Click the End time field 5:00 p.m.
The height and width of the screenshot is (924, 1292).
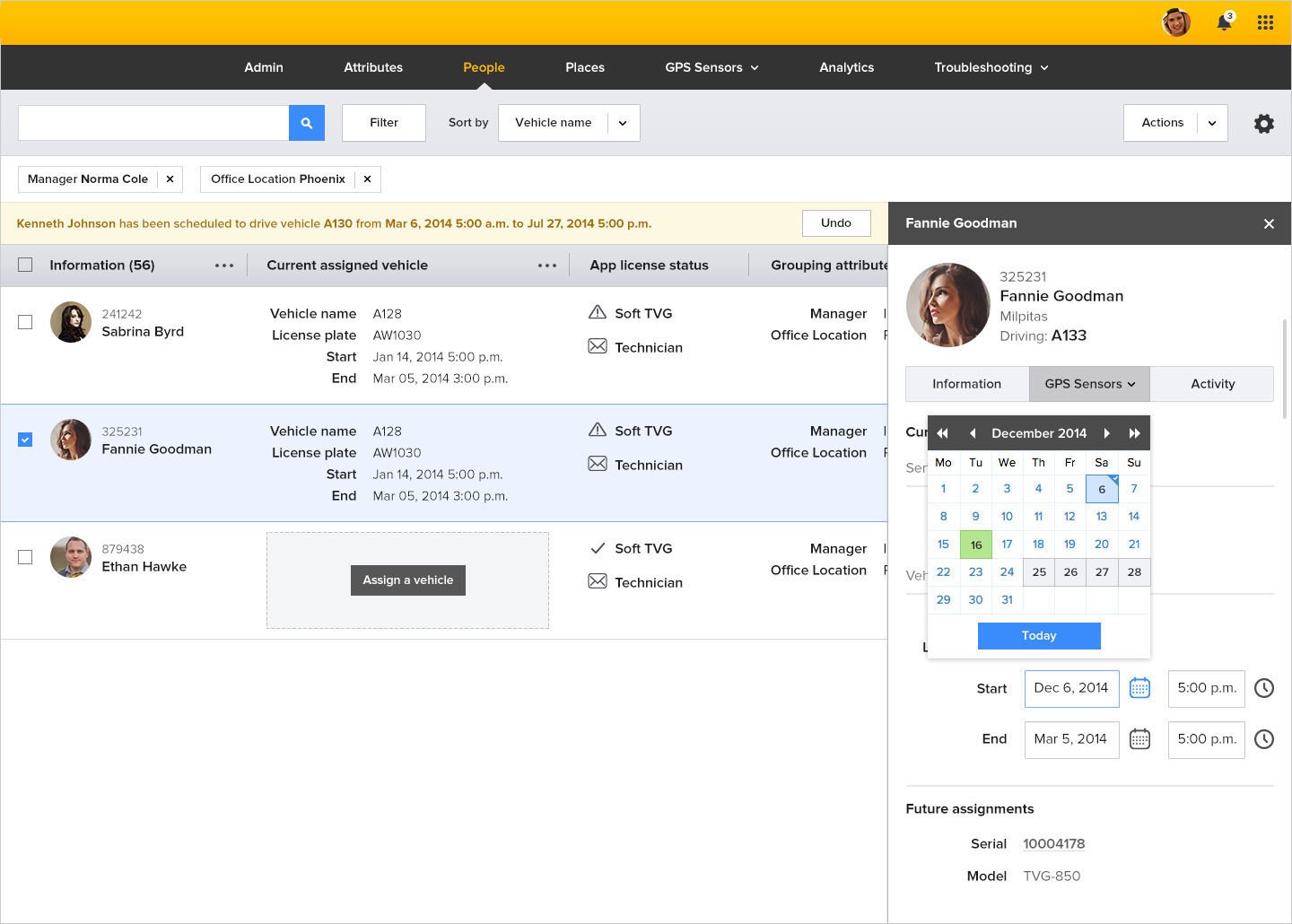pos(1207,739)
